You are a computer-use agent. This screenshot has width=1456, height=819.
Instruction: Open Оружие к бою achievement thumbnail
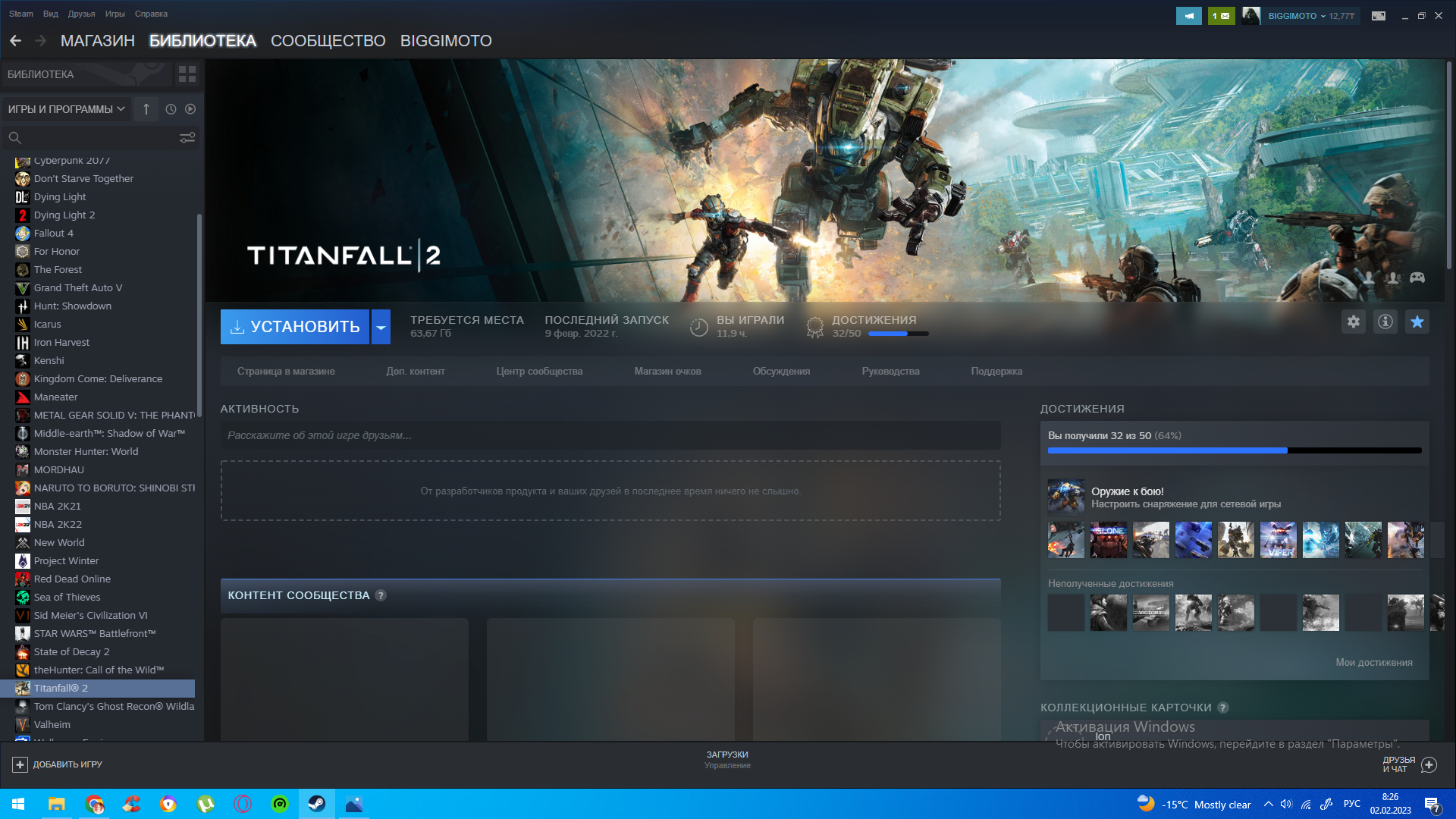1065,497
